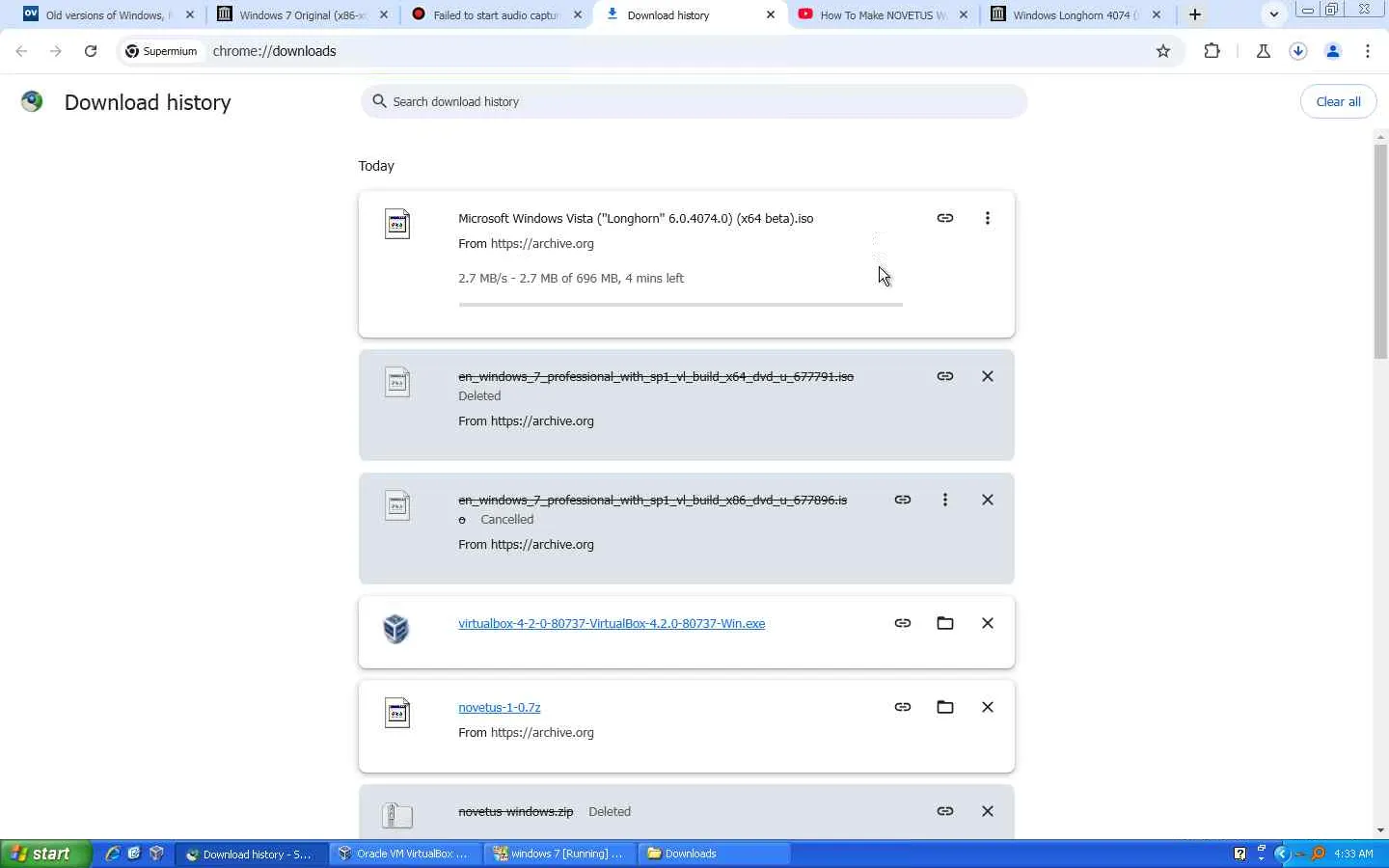Go forward to the next page
Viewport: 1389px width, 868px height.
click(x=56, y=51)
